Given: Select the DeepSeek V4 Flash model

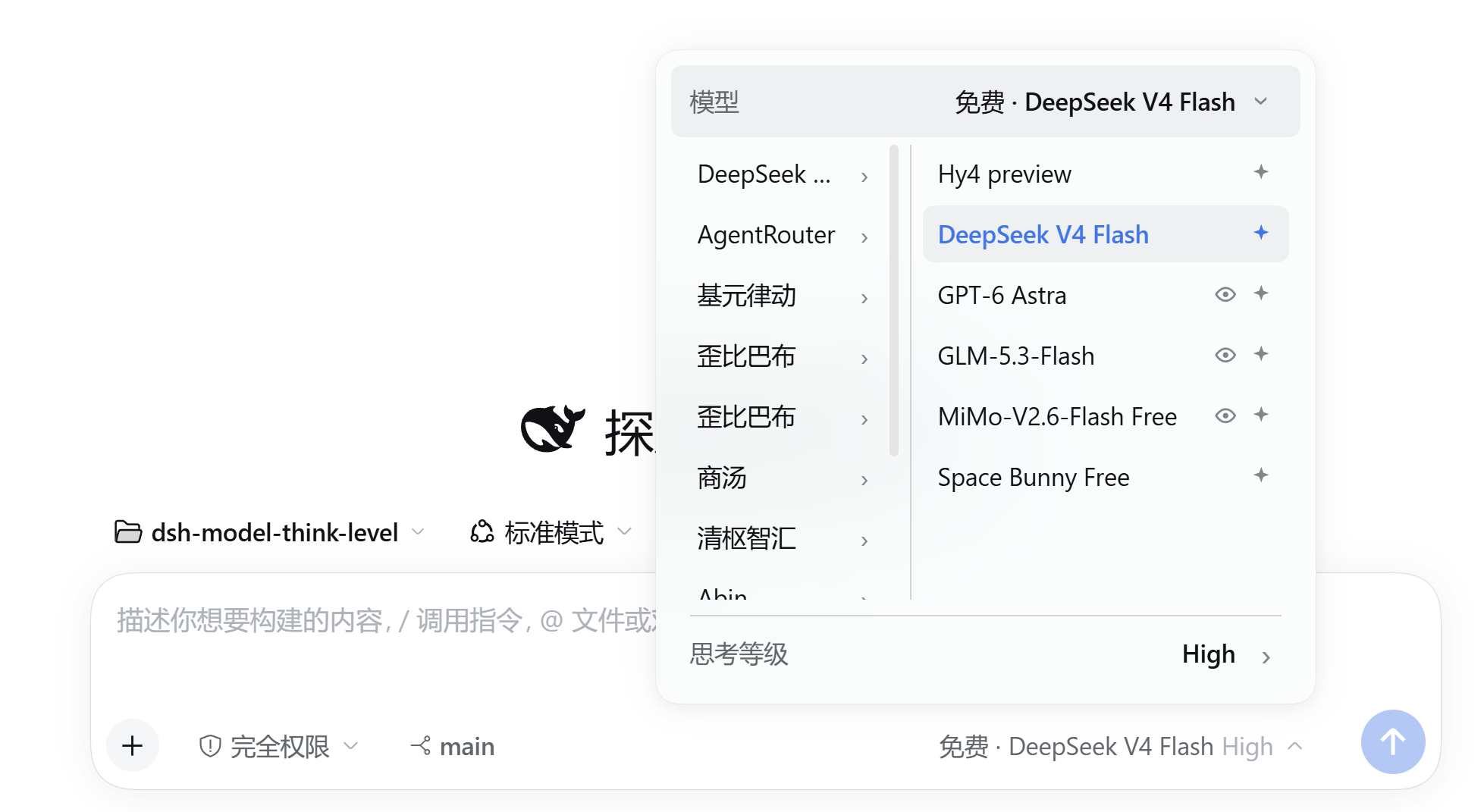Looking at the screenshot, I should (x=1106, y=234).
